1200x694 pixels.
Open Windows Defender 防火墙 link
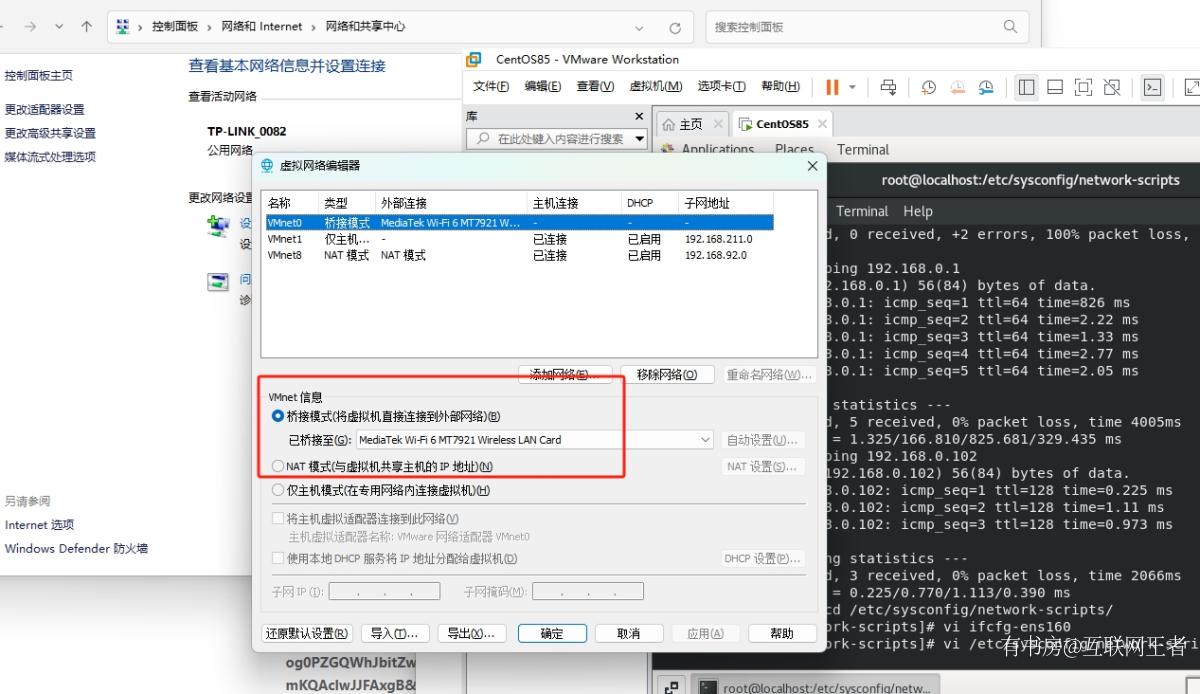click(76, 549)
